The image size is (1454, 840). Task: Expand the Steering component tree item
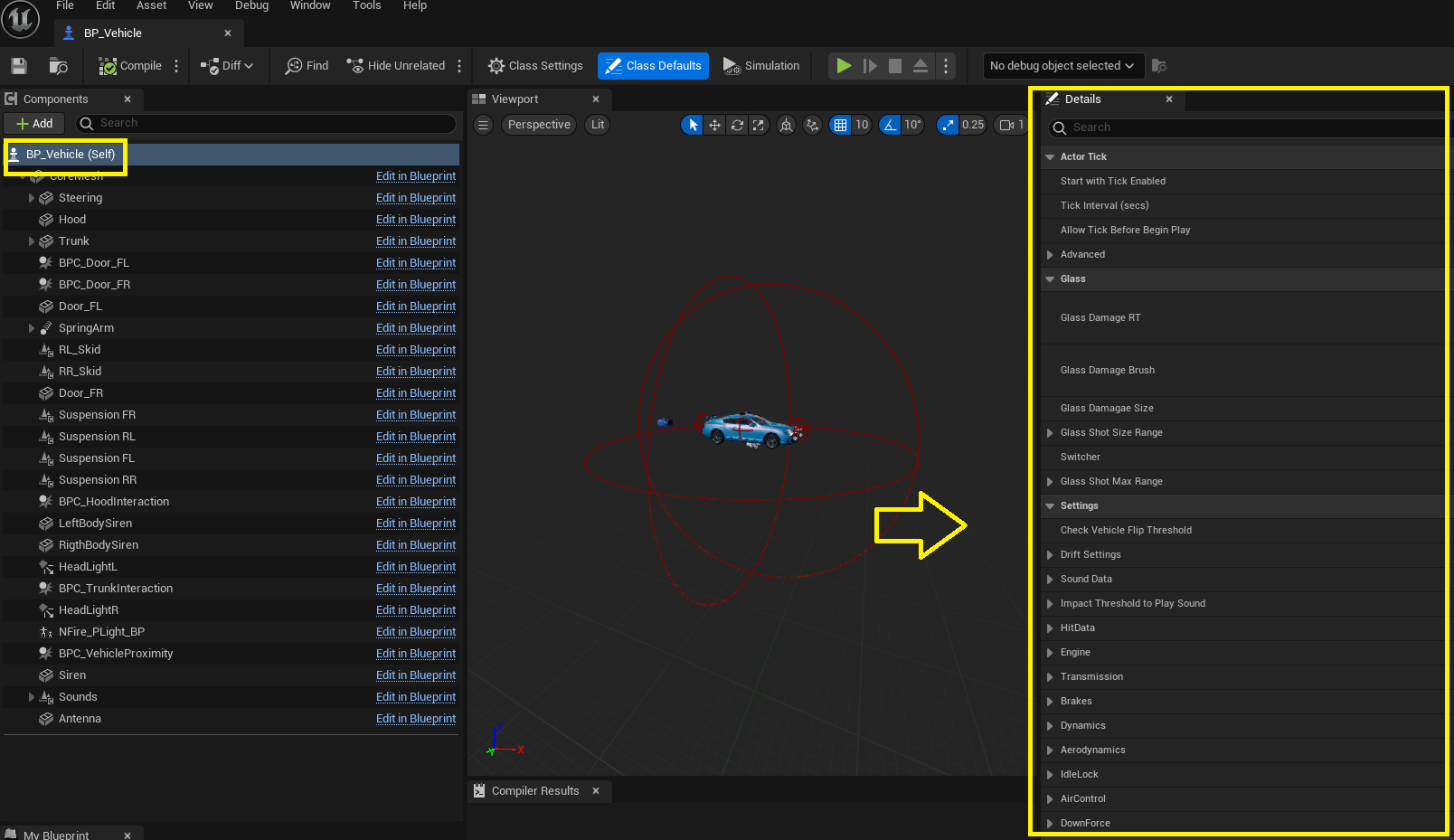[32, 198]
